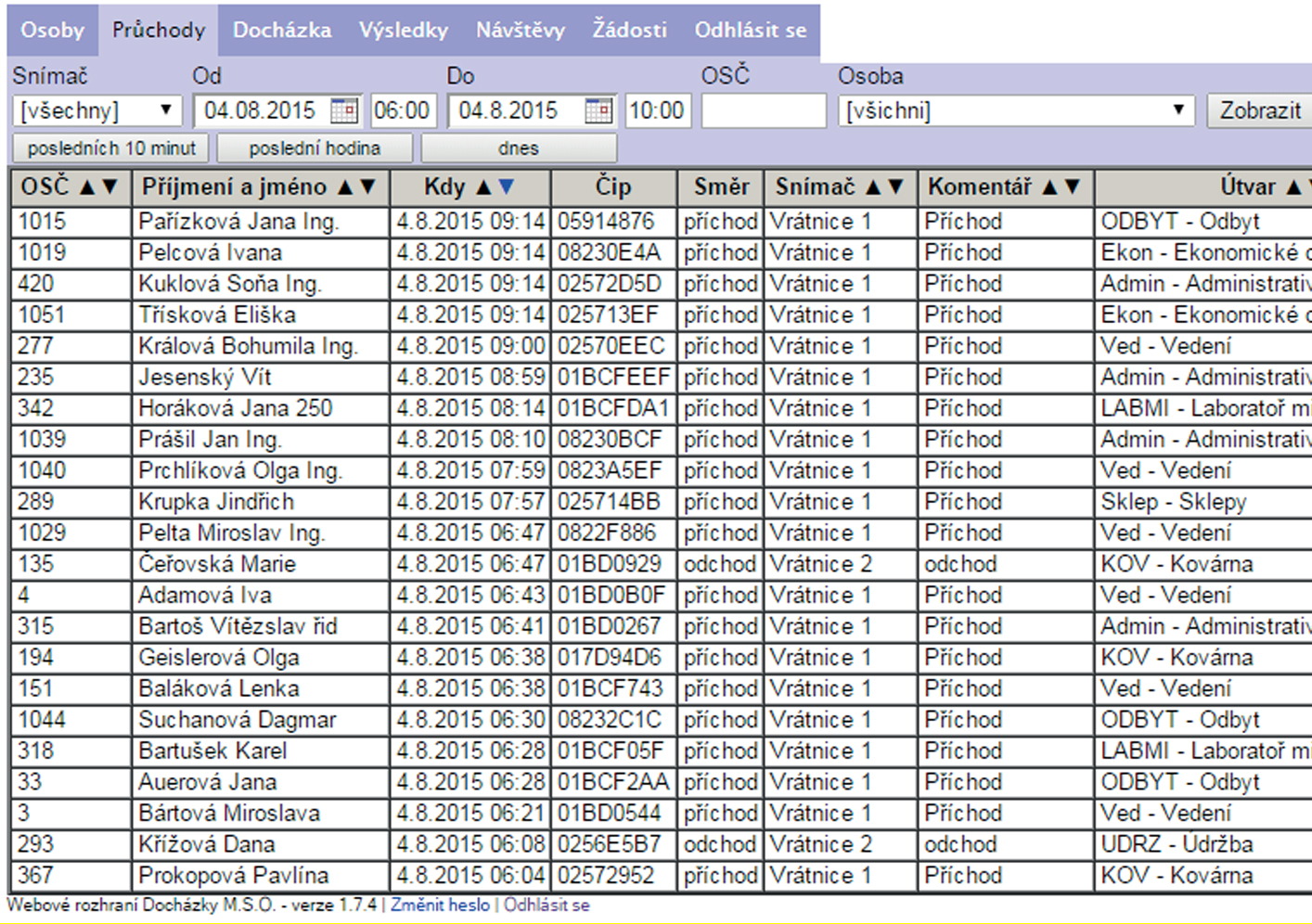
Task: Click chip code 01BCF2AA
Action: [x=613, y=783]
